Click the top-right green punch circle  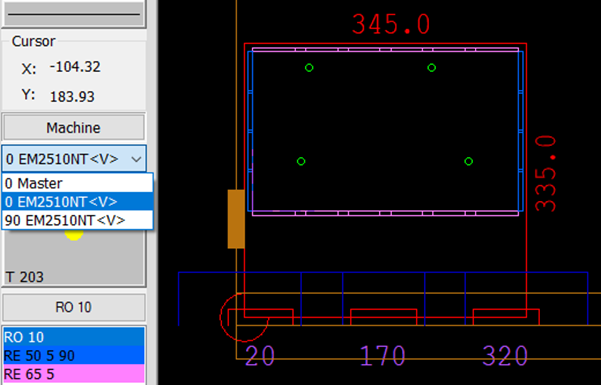click(x=432, y=68)
